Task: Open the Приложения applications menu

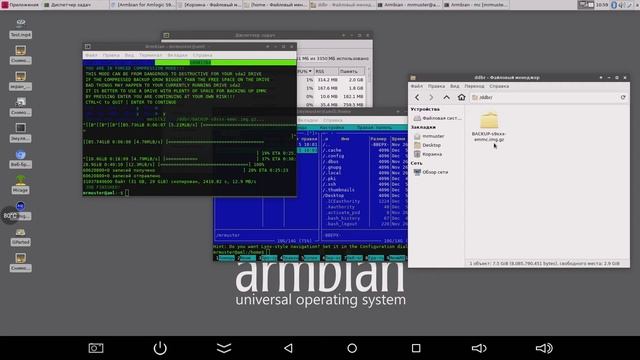Action: point(20,5)
